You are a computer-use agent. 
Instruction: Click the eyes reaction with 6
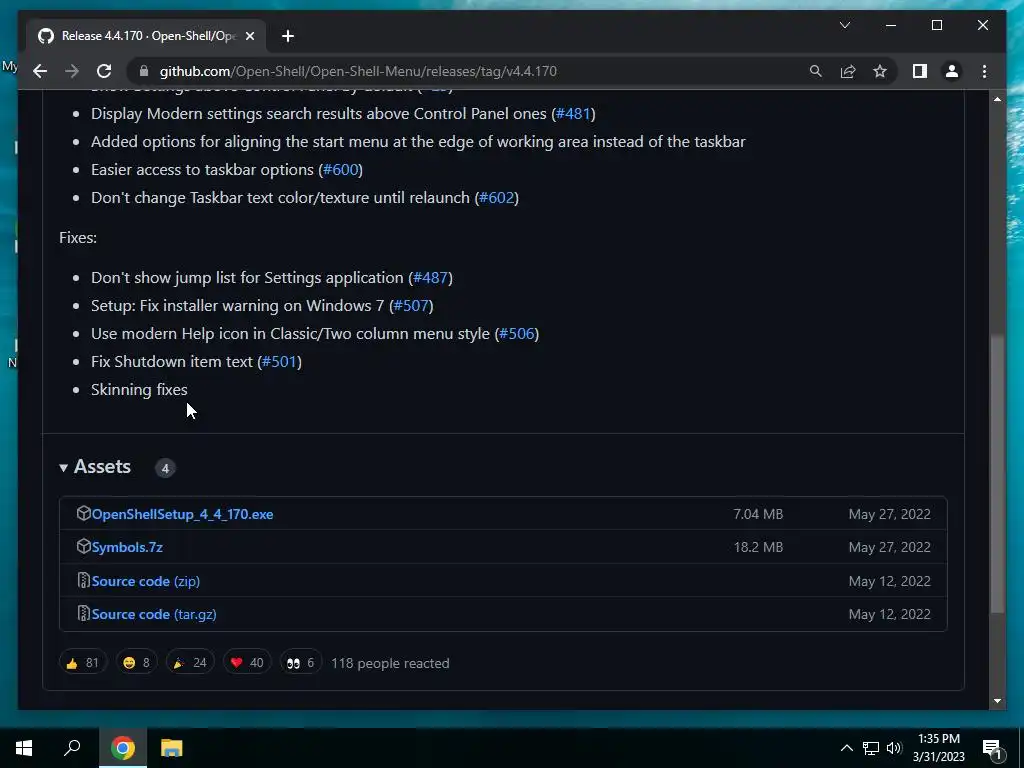(300, 663)
